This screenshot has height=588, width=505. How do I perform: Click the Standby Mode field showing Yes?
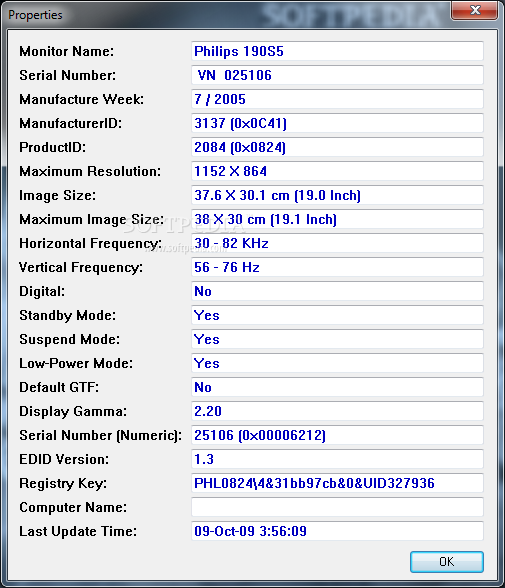pyautogui.click(x=337, y=315)
